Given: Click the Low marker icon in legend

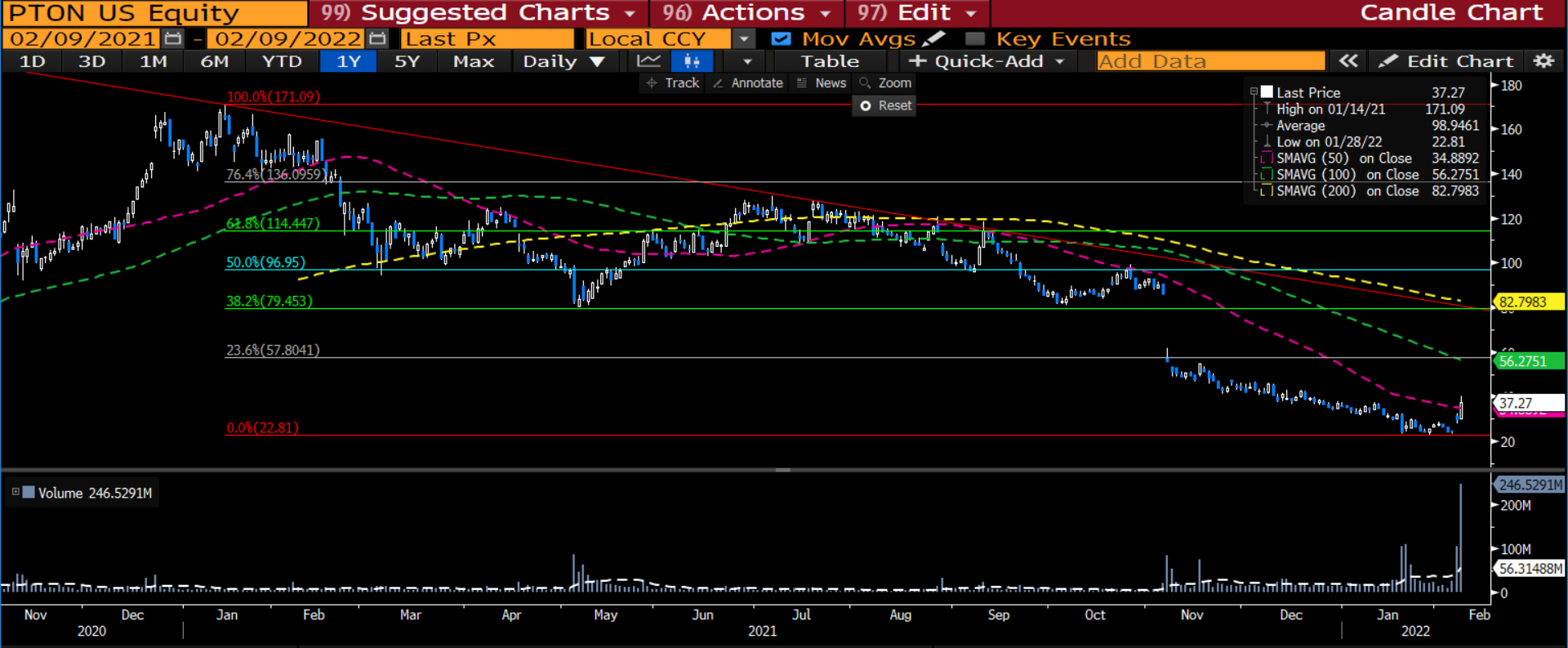Looking at the screenshot, I should [1267, 141].
